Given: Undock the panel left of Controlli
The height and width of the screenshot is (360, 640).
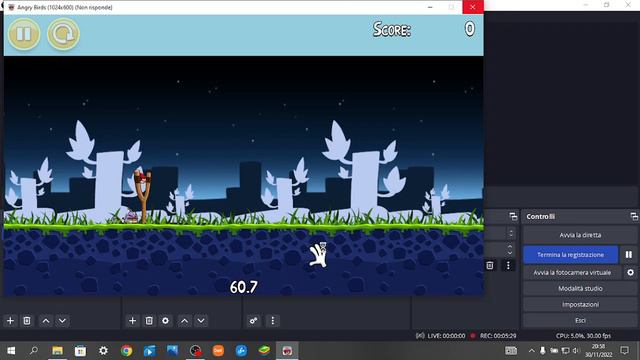Looking at the screenshot, I should tap(513, 217).
